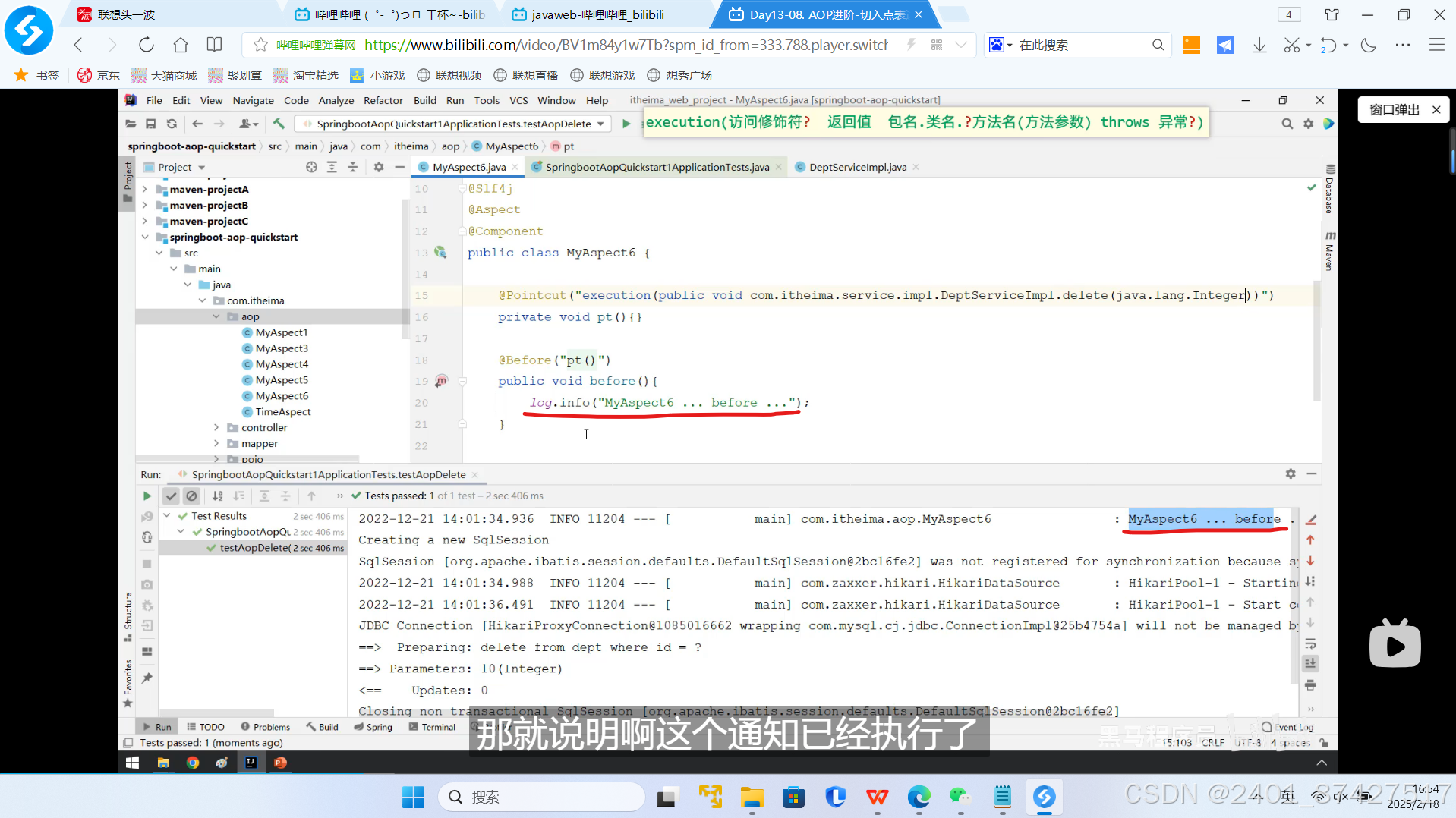Screen dimensions: 1456x818
Task: Open the Terminal tool window
Action: point(432,727)
